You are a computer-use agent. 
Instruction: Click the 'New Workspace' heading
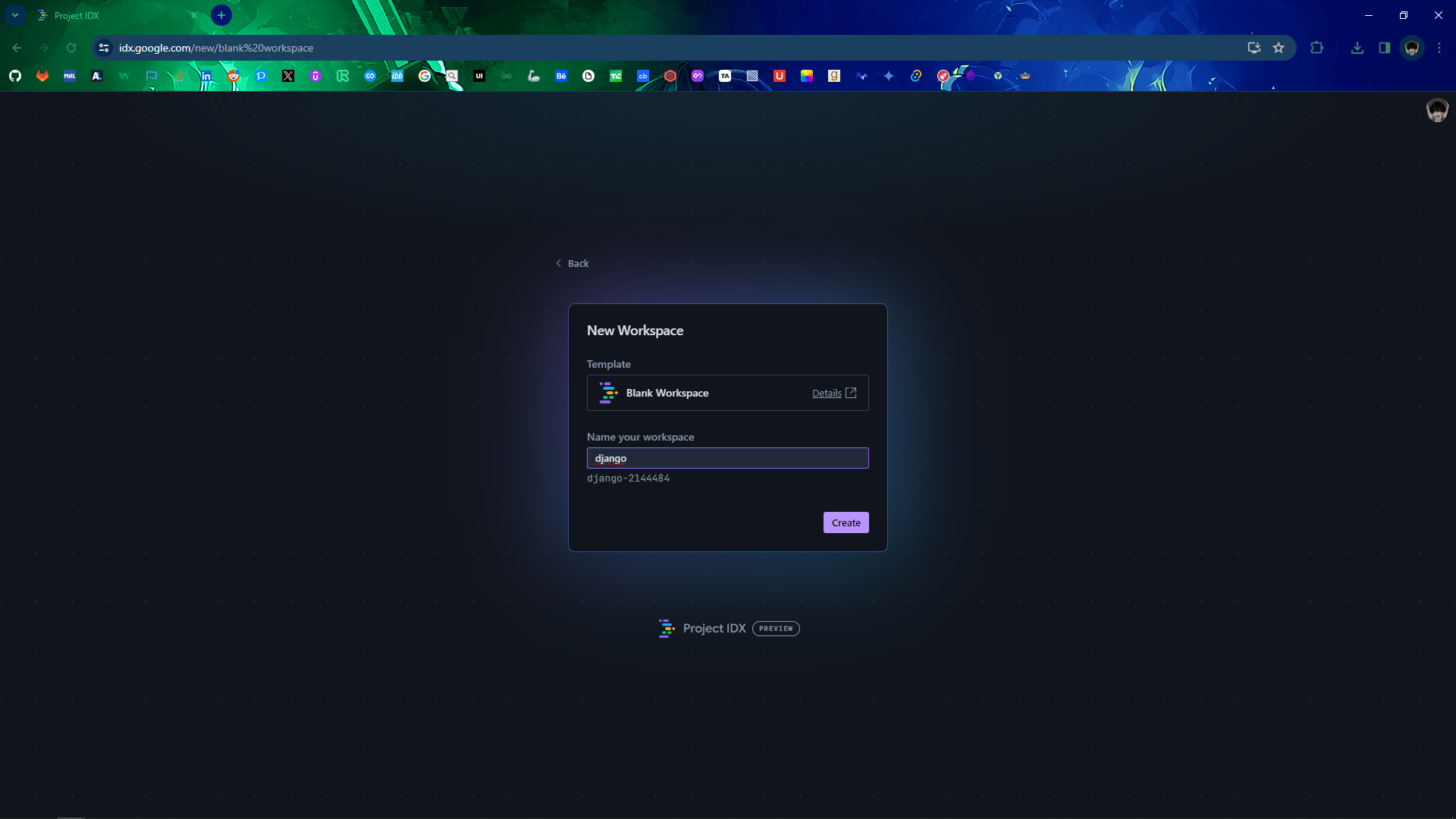pyautogui.click(x=635, y=331)
